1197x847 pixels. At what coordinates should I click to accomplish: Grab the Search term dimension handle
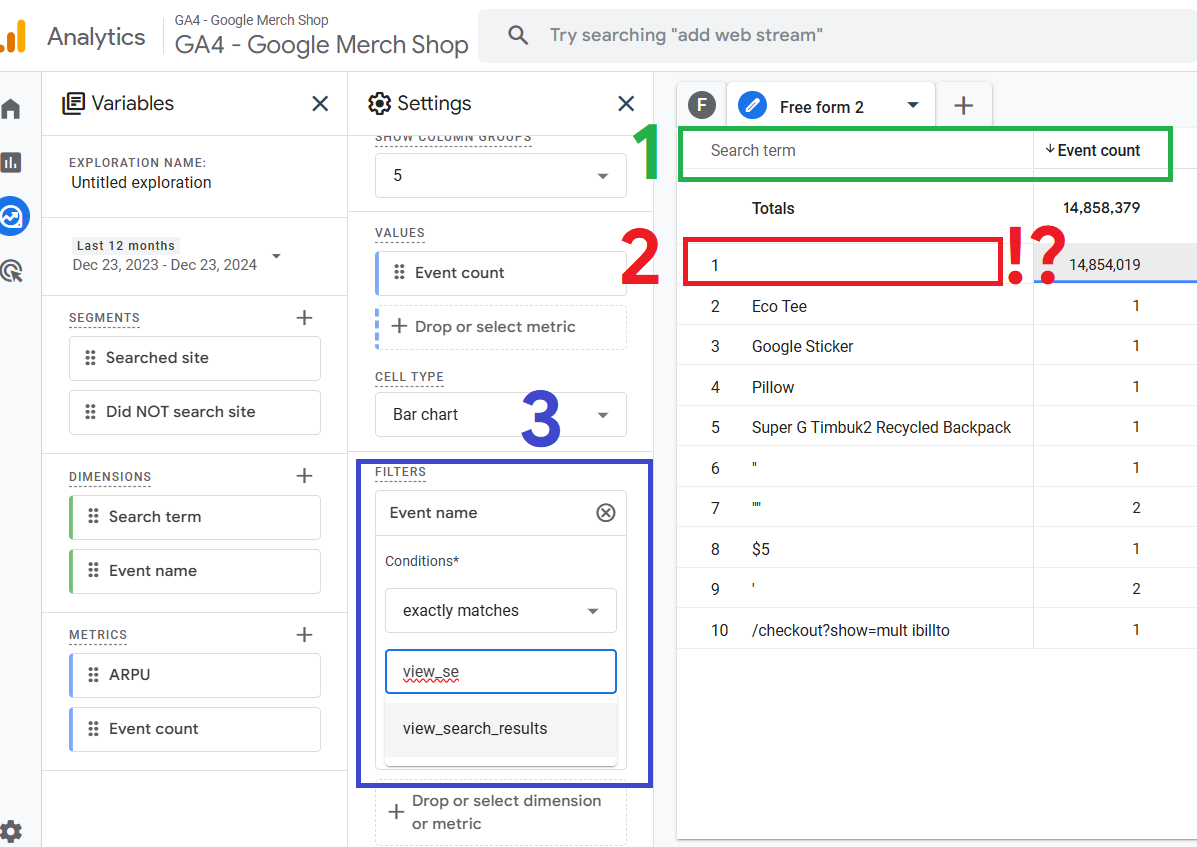93,517
